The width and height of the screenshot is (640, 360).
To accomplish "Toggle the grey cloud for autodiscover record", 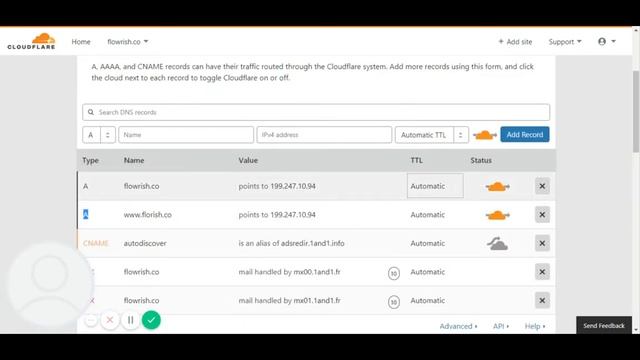I will point(497,244).
